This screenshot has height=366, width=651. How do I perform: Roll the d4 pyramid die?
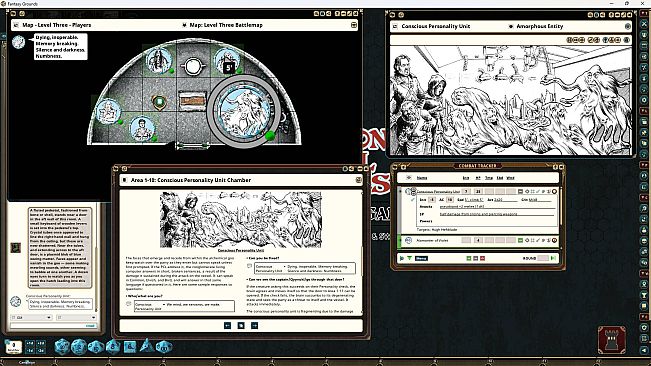[x=147, y=345]
